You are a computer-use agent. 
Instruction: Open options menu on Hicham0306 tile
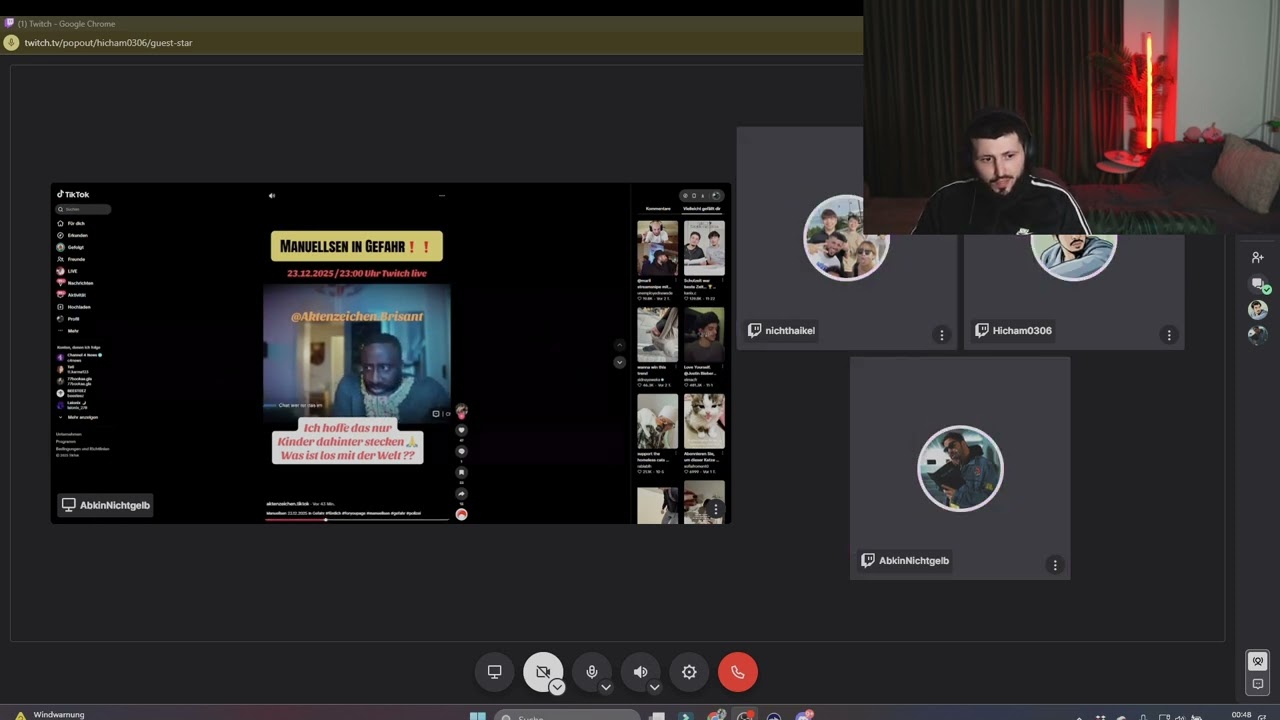[1169, 335]
